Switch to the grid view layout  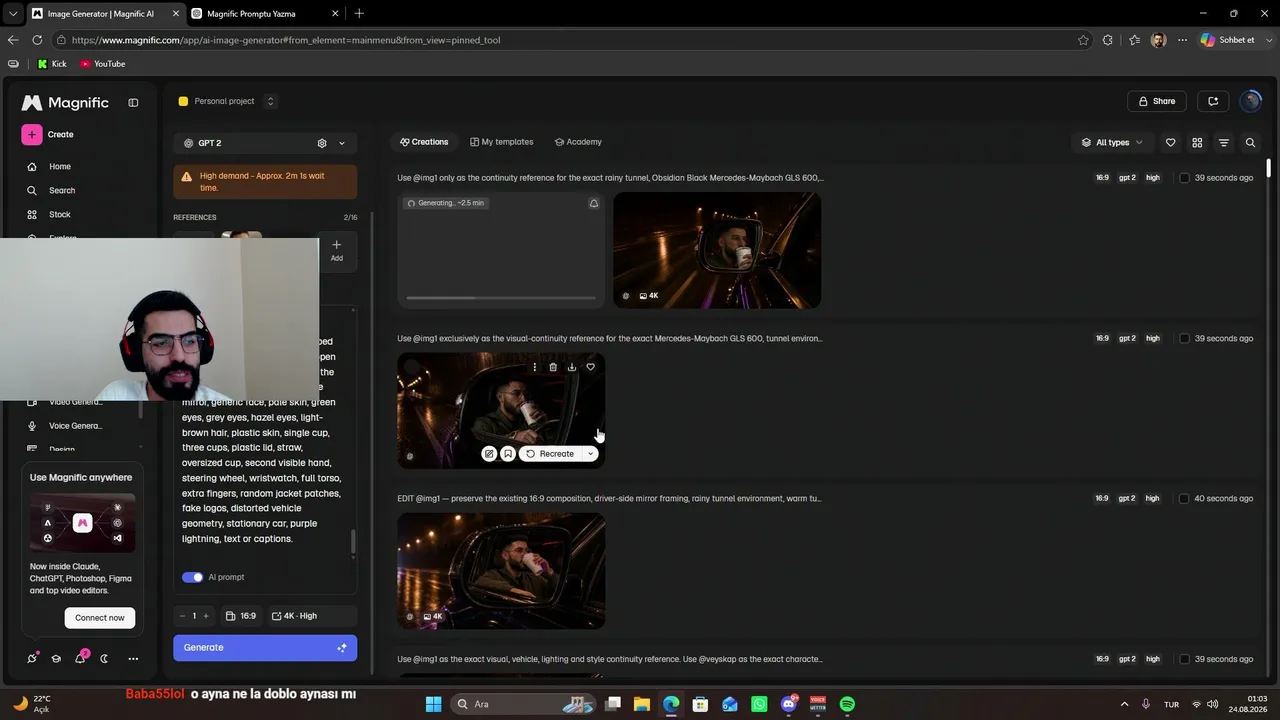(x=1197, y=143)
